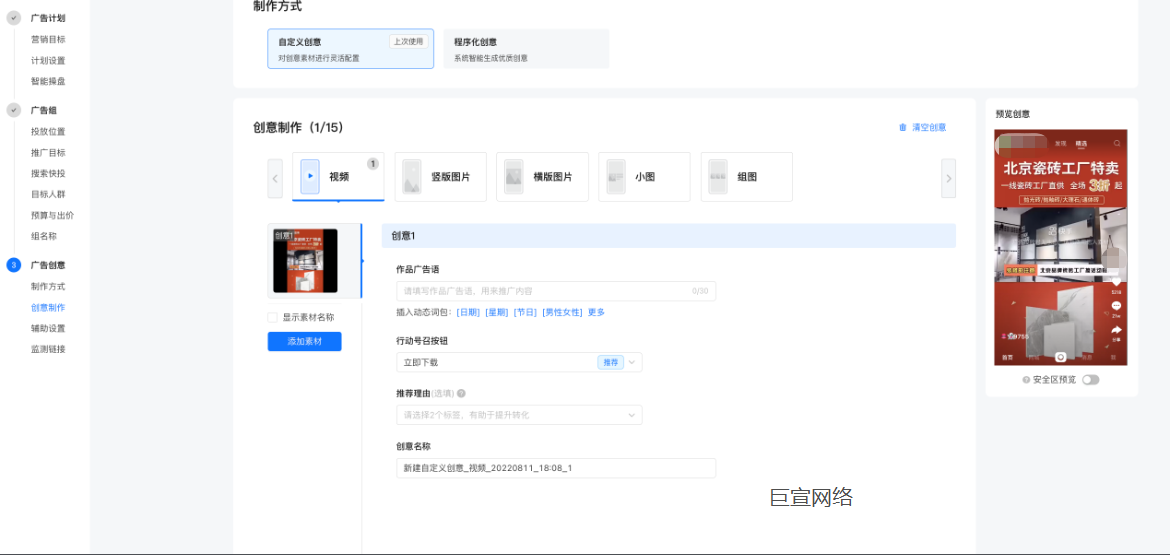Go to 推广目标 in the sidebar
The height and width of the screenshot is (555, 1170).
[x=48, y=153]
